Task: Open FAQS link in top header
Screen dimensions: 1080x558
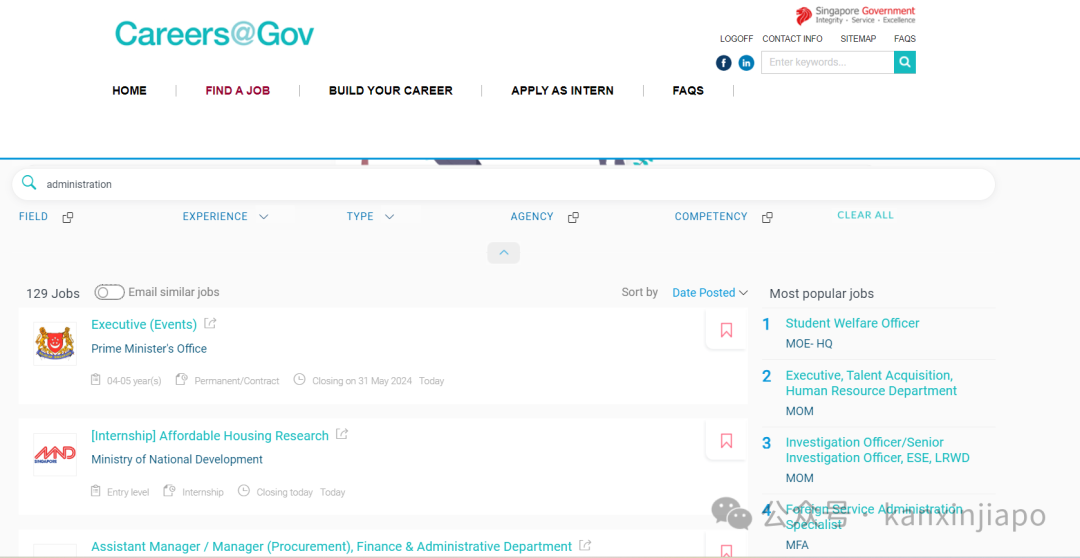Action: 905,39
